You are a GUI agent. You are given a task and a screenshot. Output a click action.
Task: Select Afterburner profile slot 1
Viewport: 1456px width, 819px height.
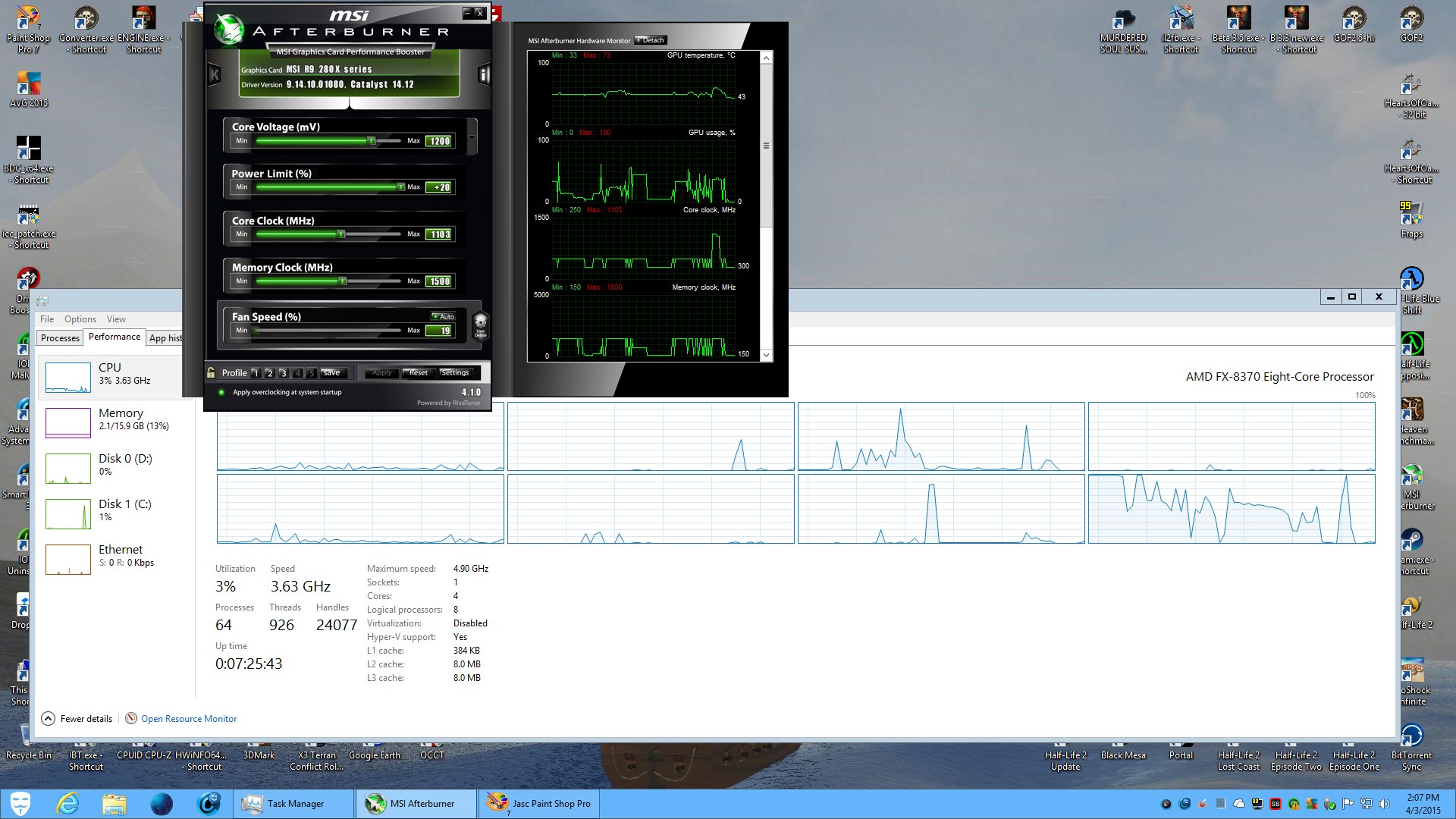(256, 373)
